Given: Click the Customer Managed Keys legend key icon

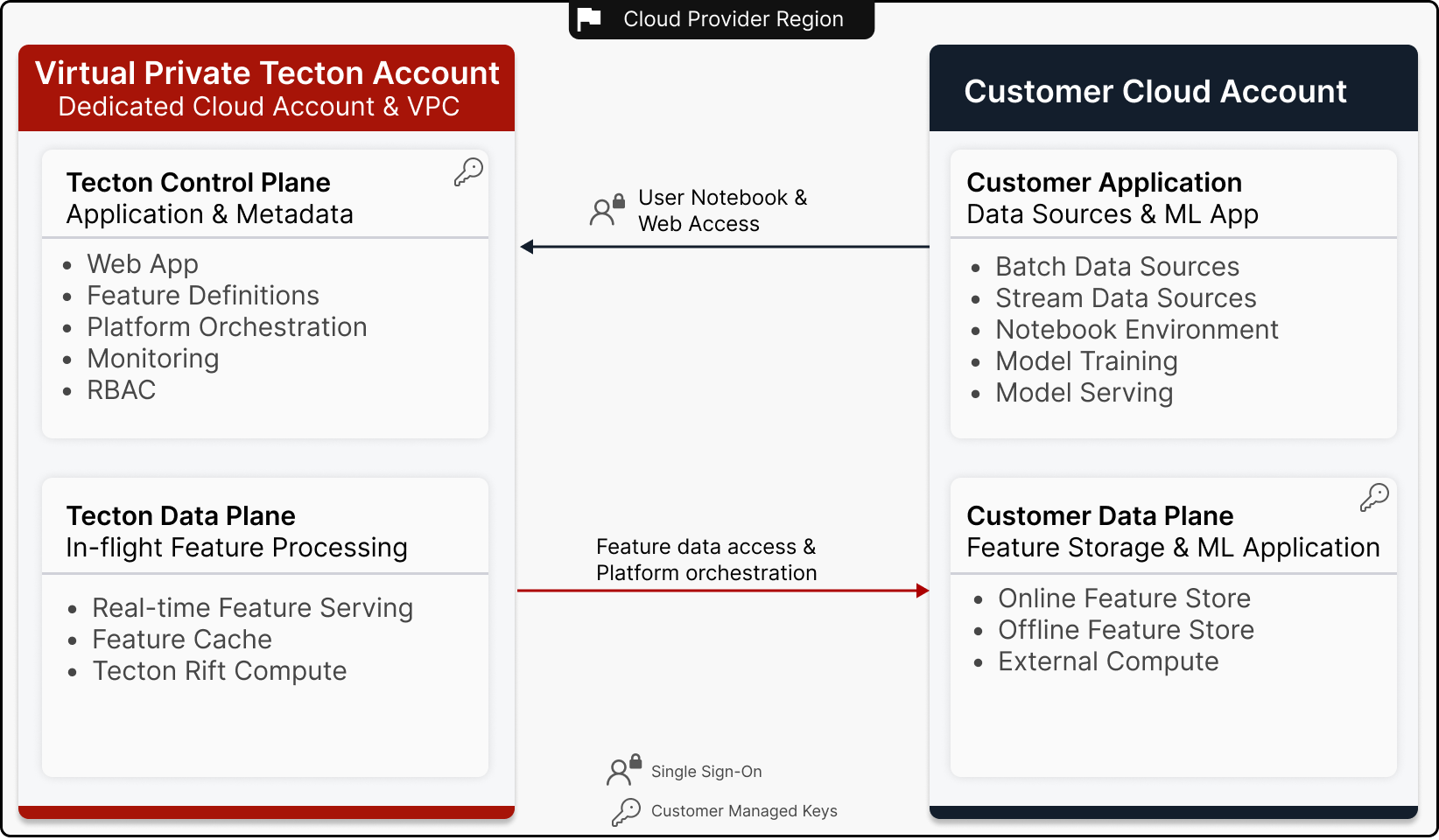Looking at the screenshot, I should (626, 811).
